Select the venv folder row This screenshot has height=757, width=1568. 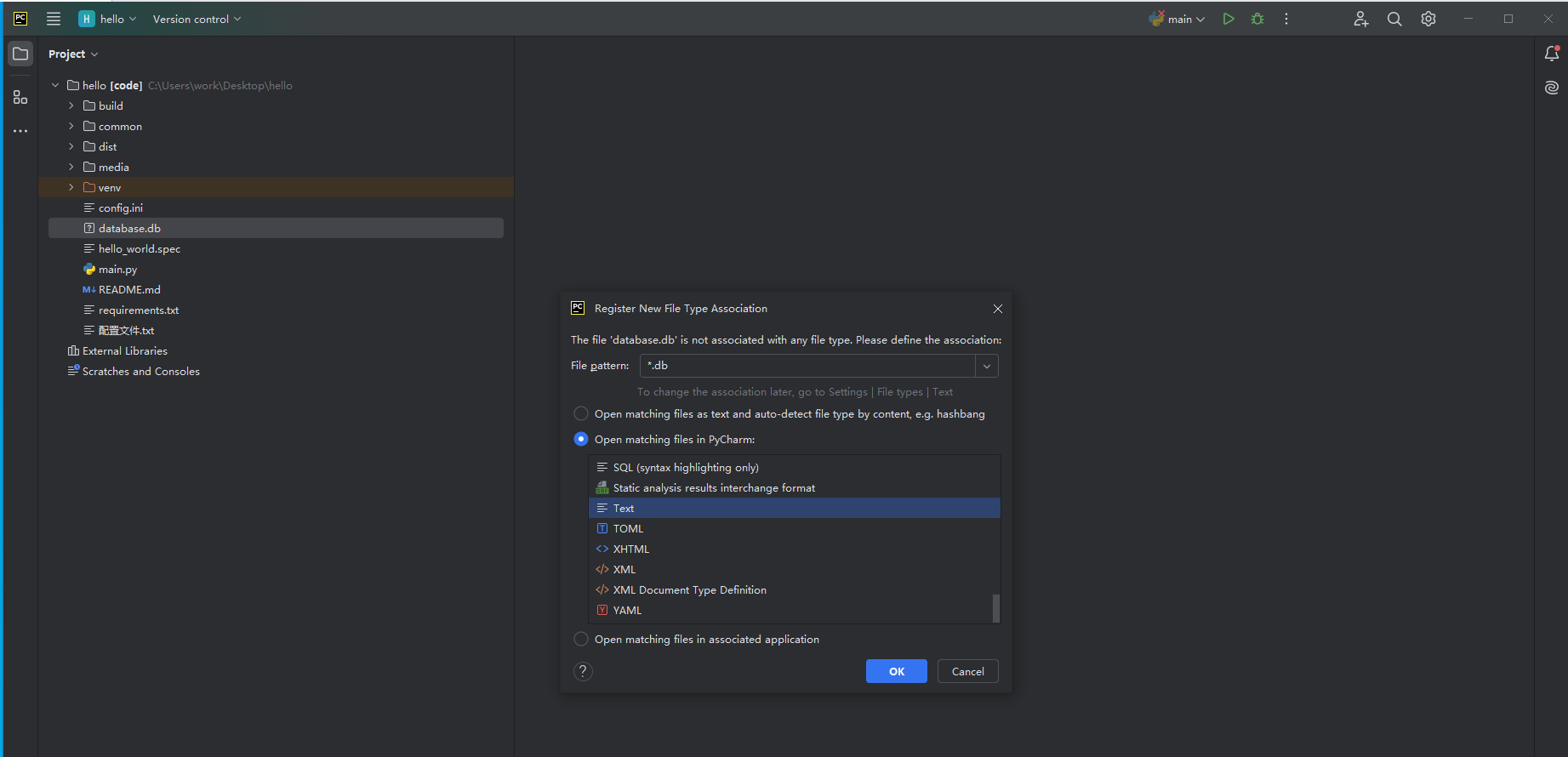click(x=276, y=187)
